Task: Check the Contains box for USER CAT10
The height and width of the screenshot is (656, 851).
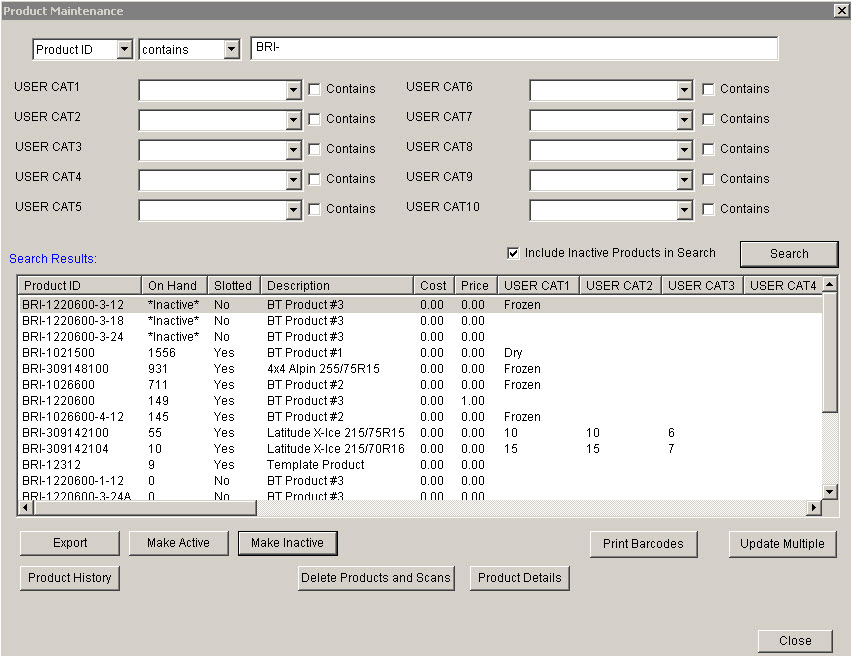Action: pyautogui.click(x=708, y=209)
